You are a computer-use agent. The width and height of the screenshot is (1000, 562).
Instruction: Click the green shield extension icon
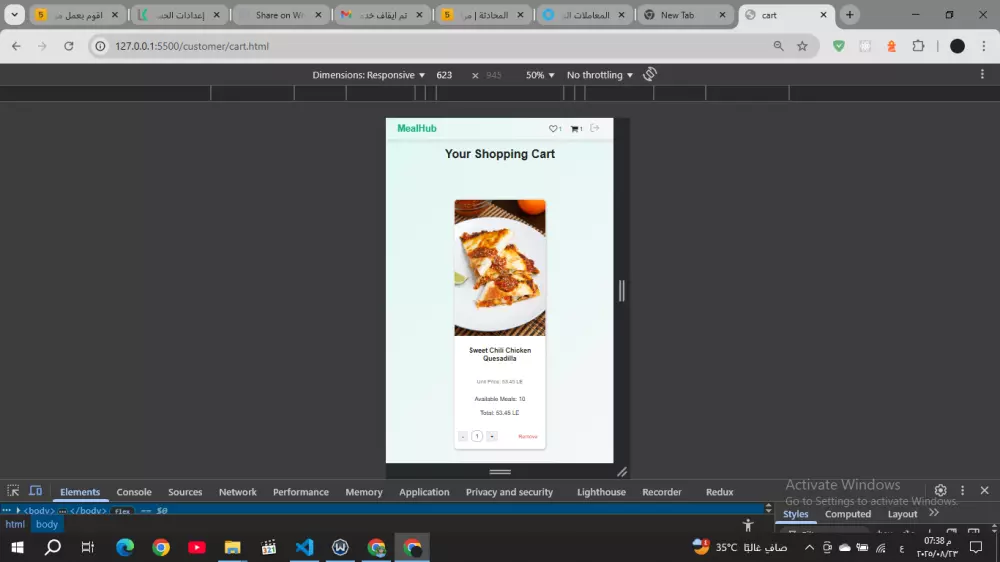[x=839, y=46]
